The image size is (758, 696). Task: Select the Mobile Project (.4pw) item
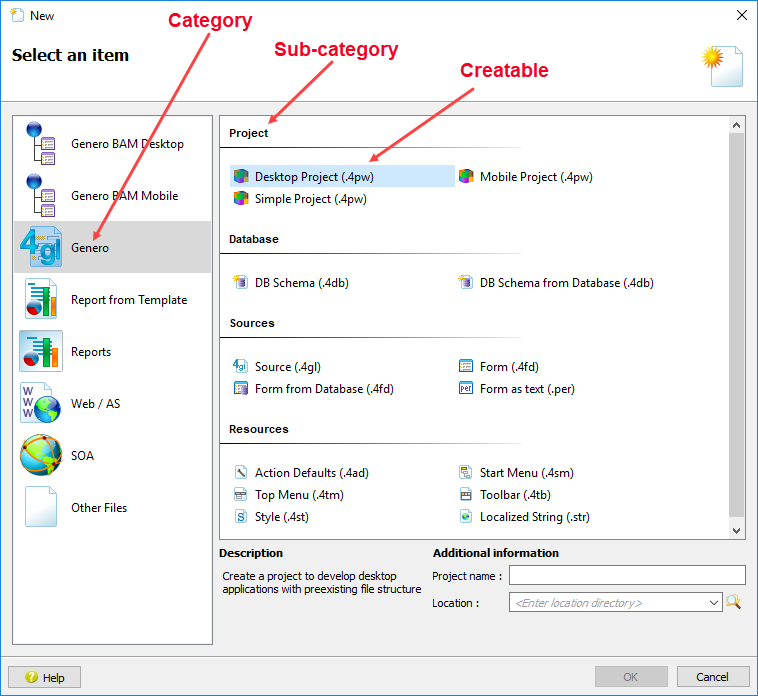pyautogui.click(x=535, y=177)
